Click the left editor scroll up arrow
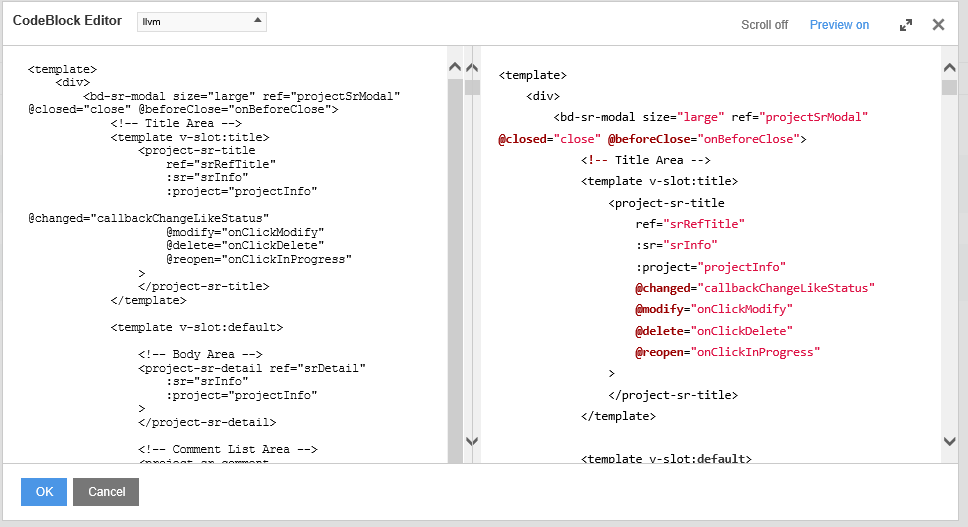 [x=455, y=67]
